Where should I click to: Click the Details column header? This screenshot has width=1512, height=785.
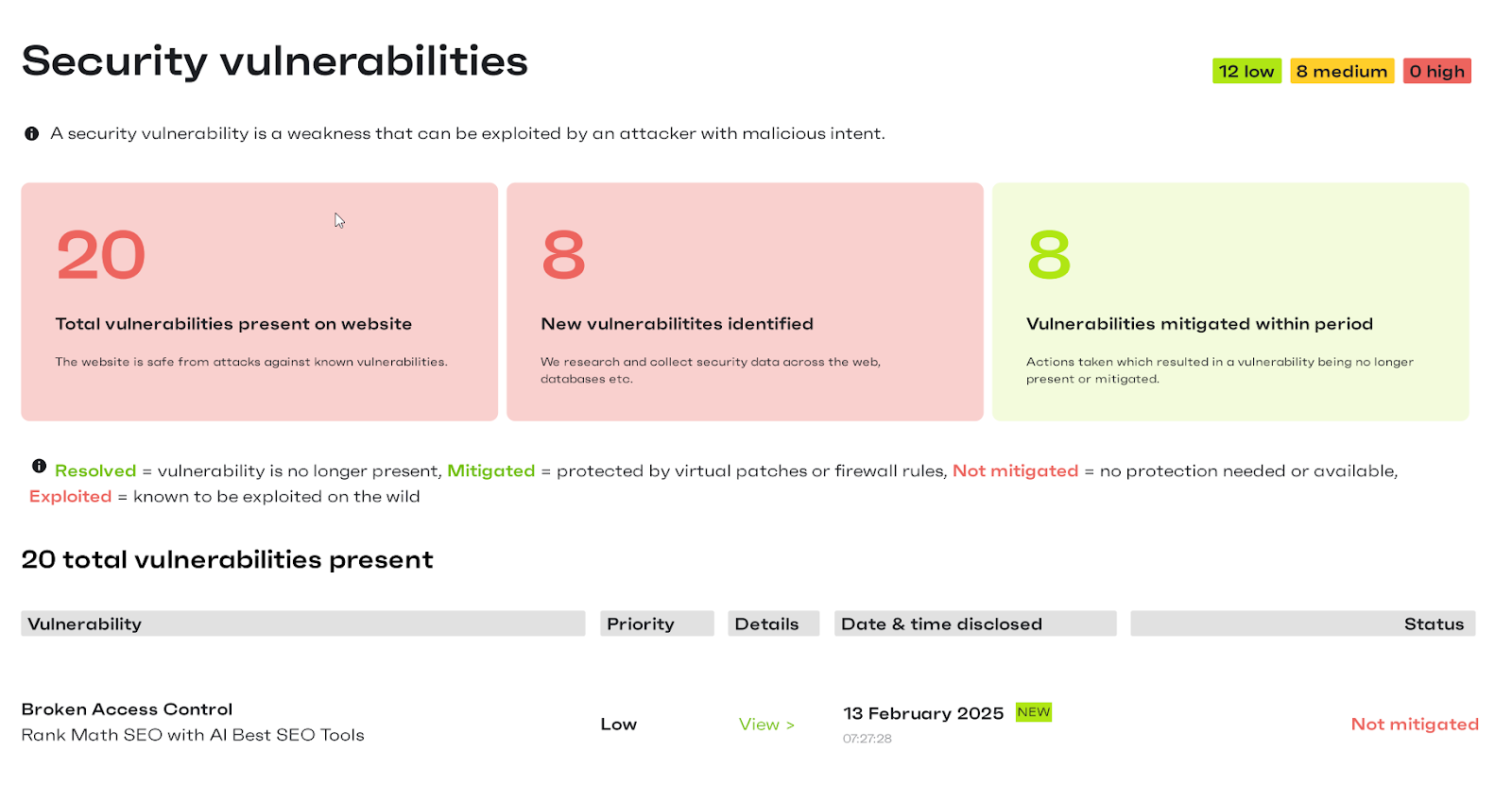(766, 624)
